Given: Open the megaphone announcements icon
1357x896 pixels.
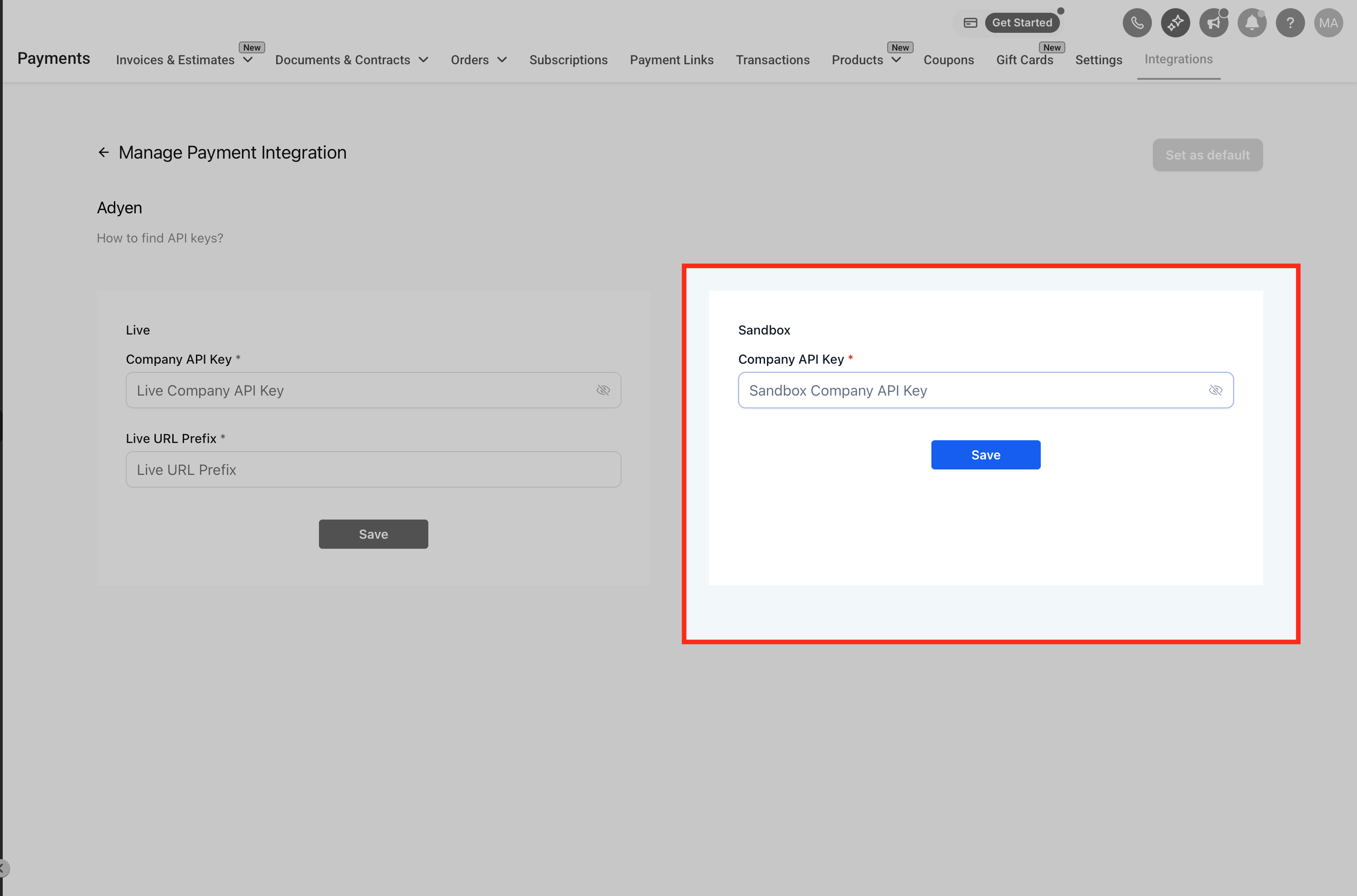Looking at the screenshot, I should point(1213,23).
